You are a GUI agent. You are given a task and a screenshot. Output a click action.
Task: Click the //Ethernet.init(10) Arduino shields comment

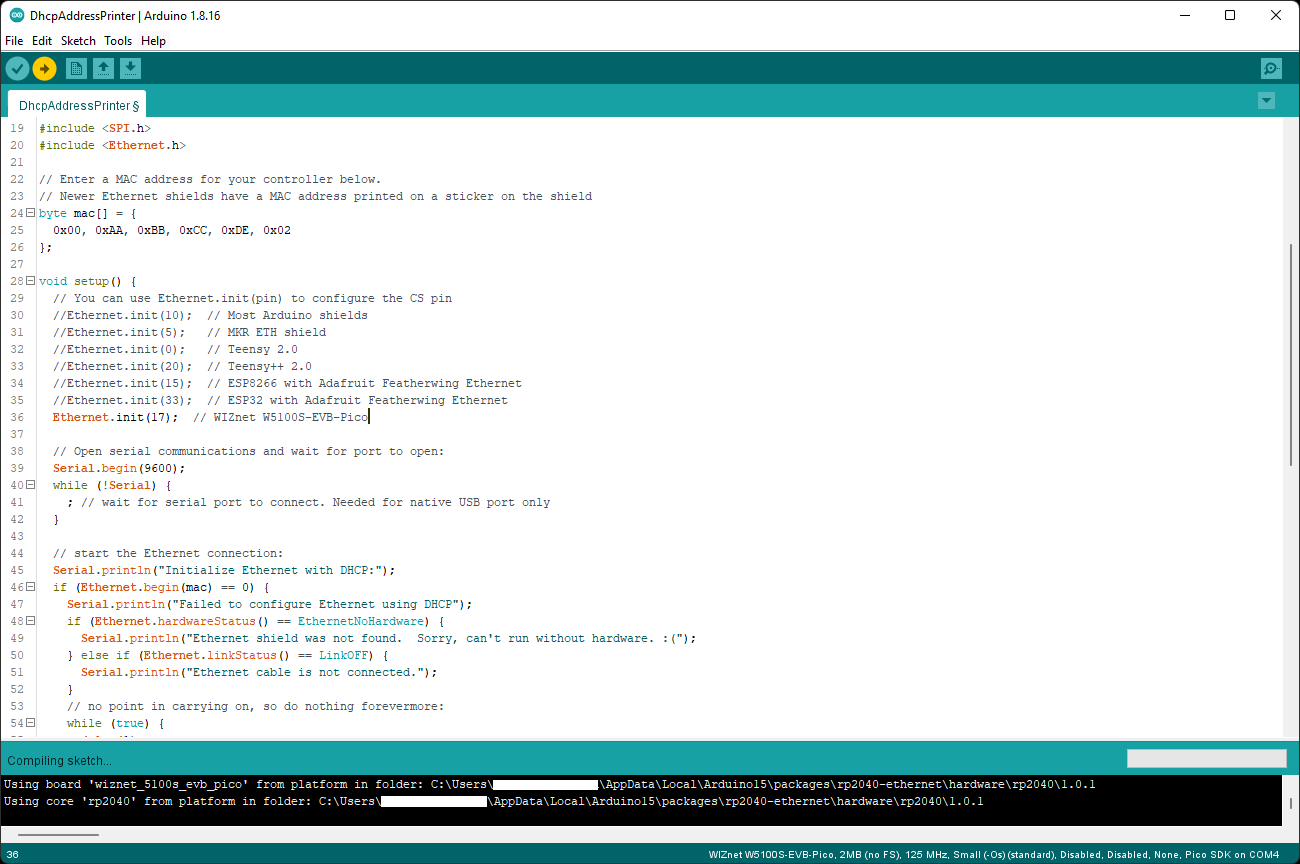pos(210,315)
